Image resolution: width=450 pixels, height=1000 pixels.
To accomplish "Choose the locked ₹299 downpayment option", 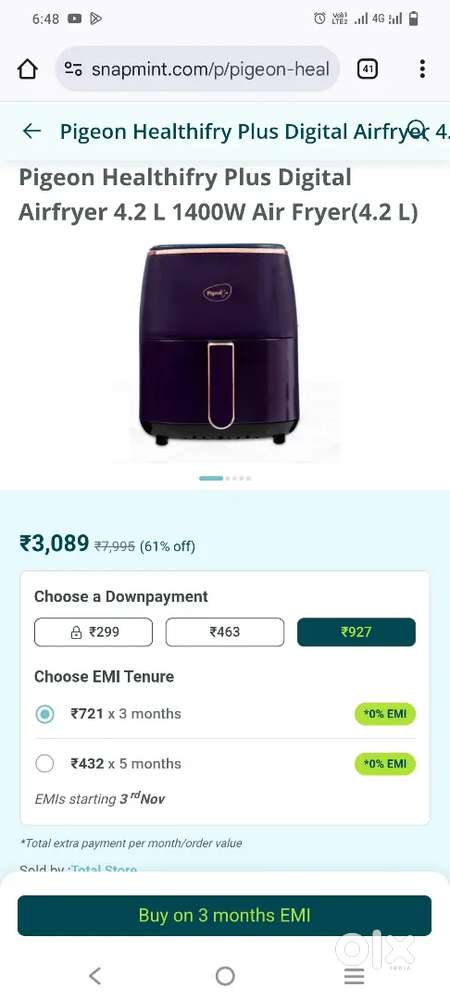I will point(94,632).
